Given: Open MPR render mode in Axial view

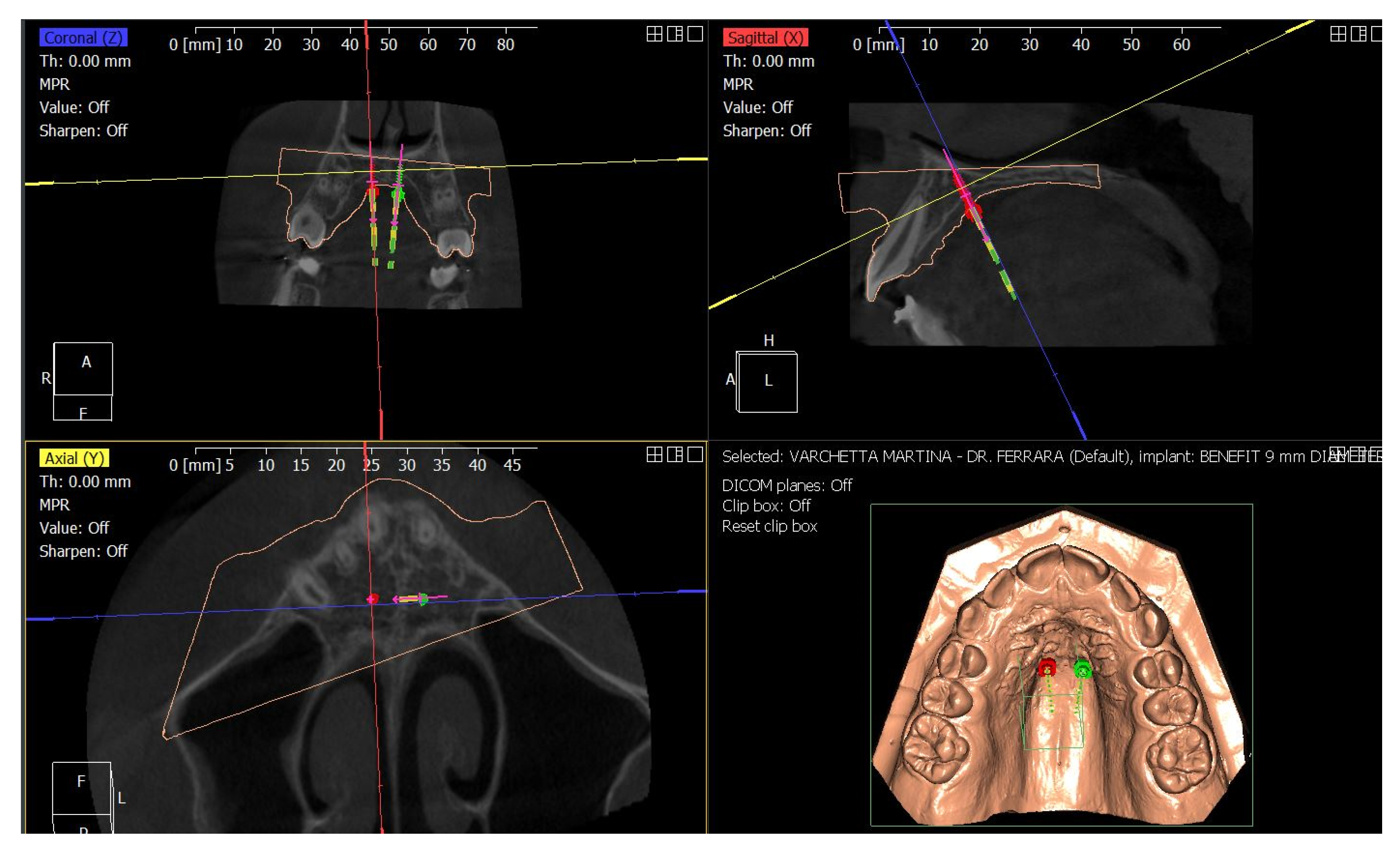Looking at the screenshot, I should [54, 505].
